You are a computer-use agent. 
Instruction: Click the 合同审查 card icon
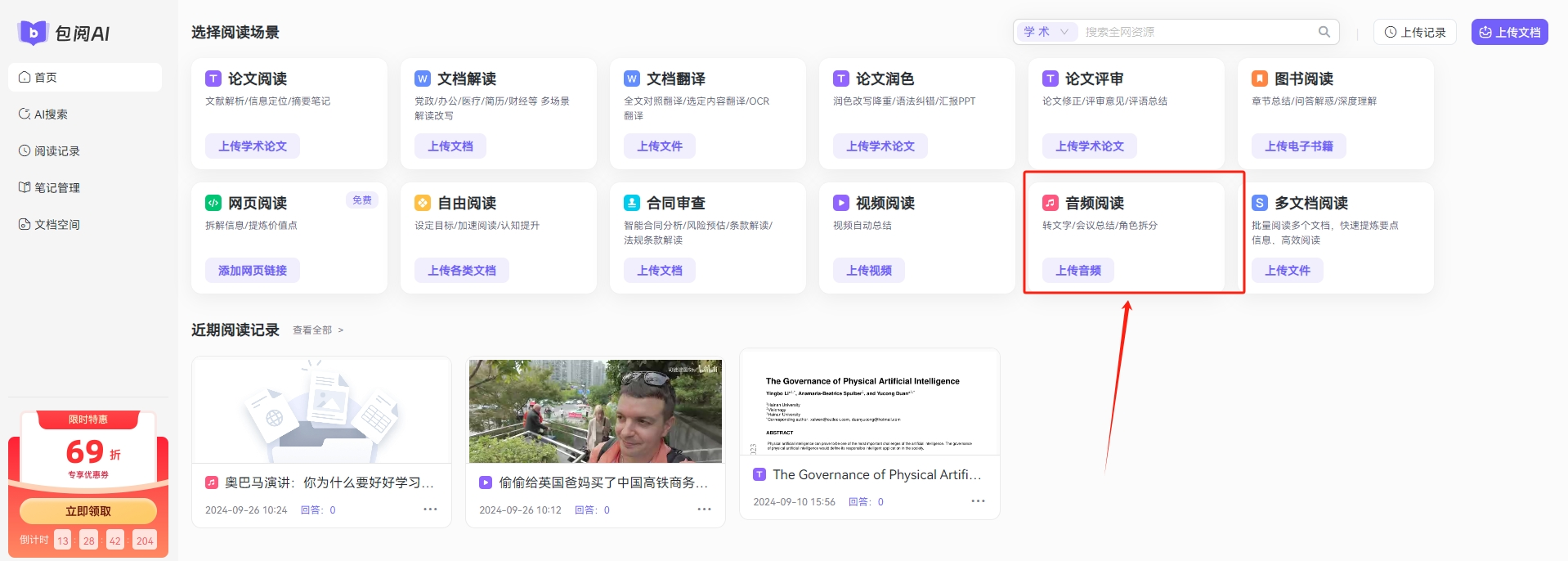point(632,203)
